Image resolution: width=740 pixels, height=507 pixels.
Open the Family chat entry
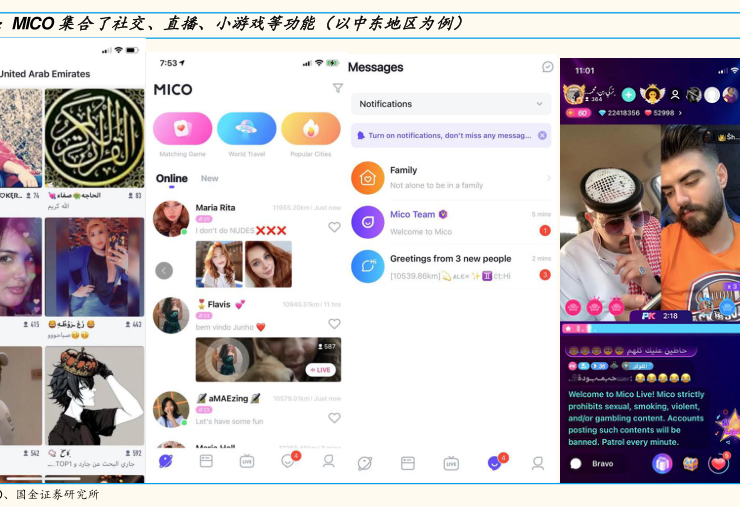(450, 177)
